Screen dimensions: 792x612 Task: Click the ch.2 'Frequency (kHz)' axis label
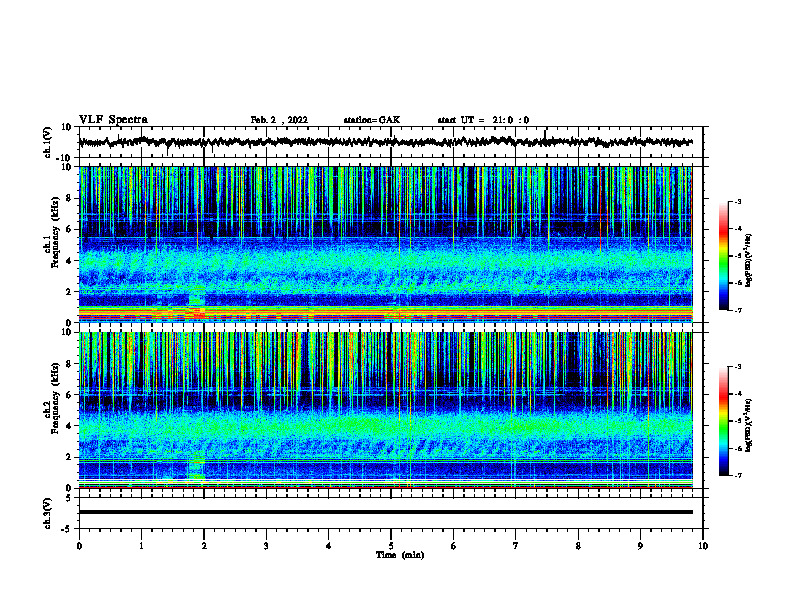click(x=55, y=398)
